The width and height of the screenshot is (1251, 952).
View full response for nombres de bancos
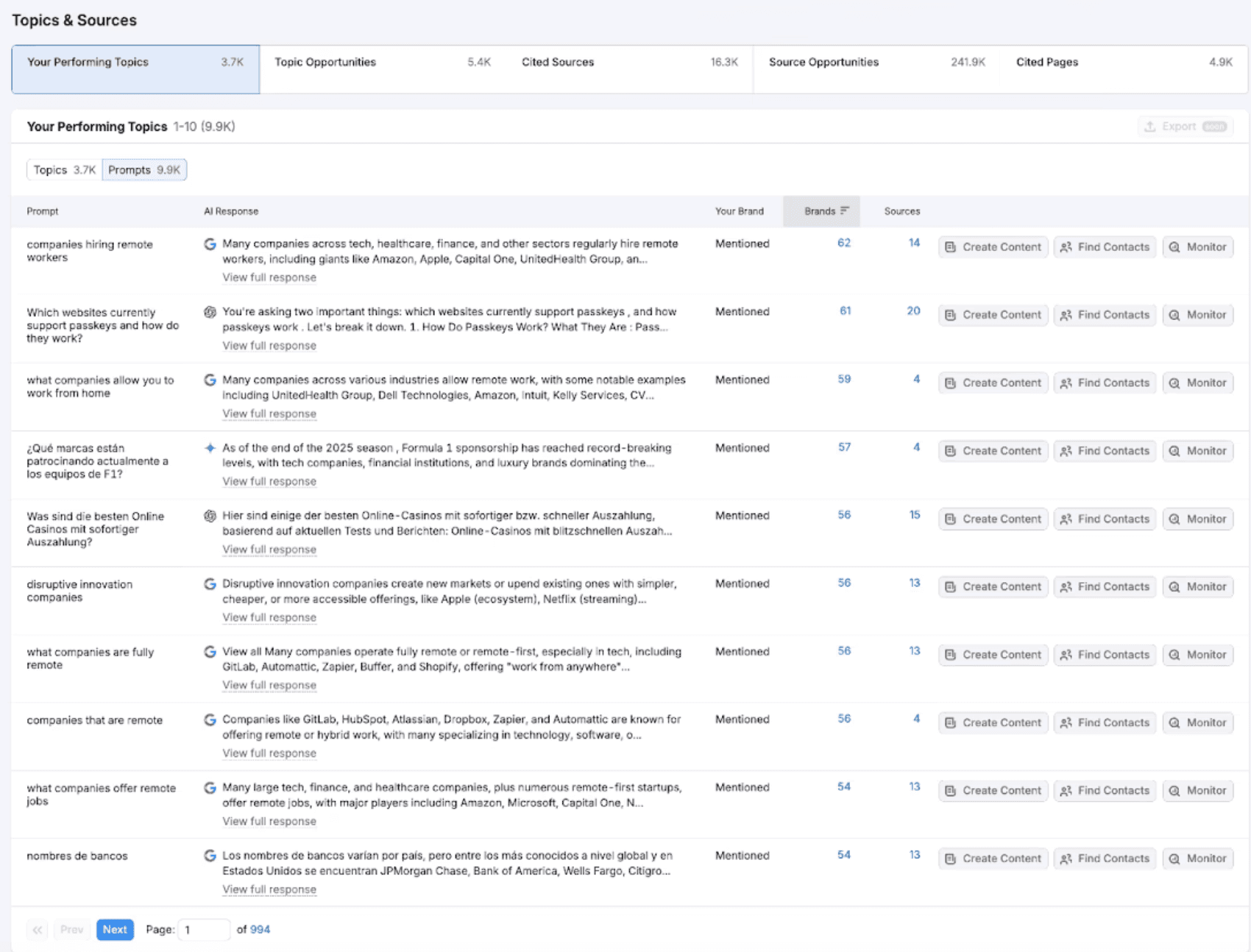(x=269, y=889)
